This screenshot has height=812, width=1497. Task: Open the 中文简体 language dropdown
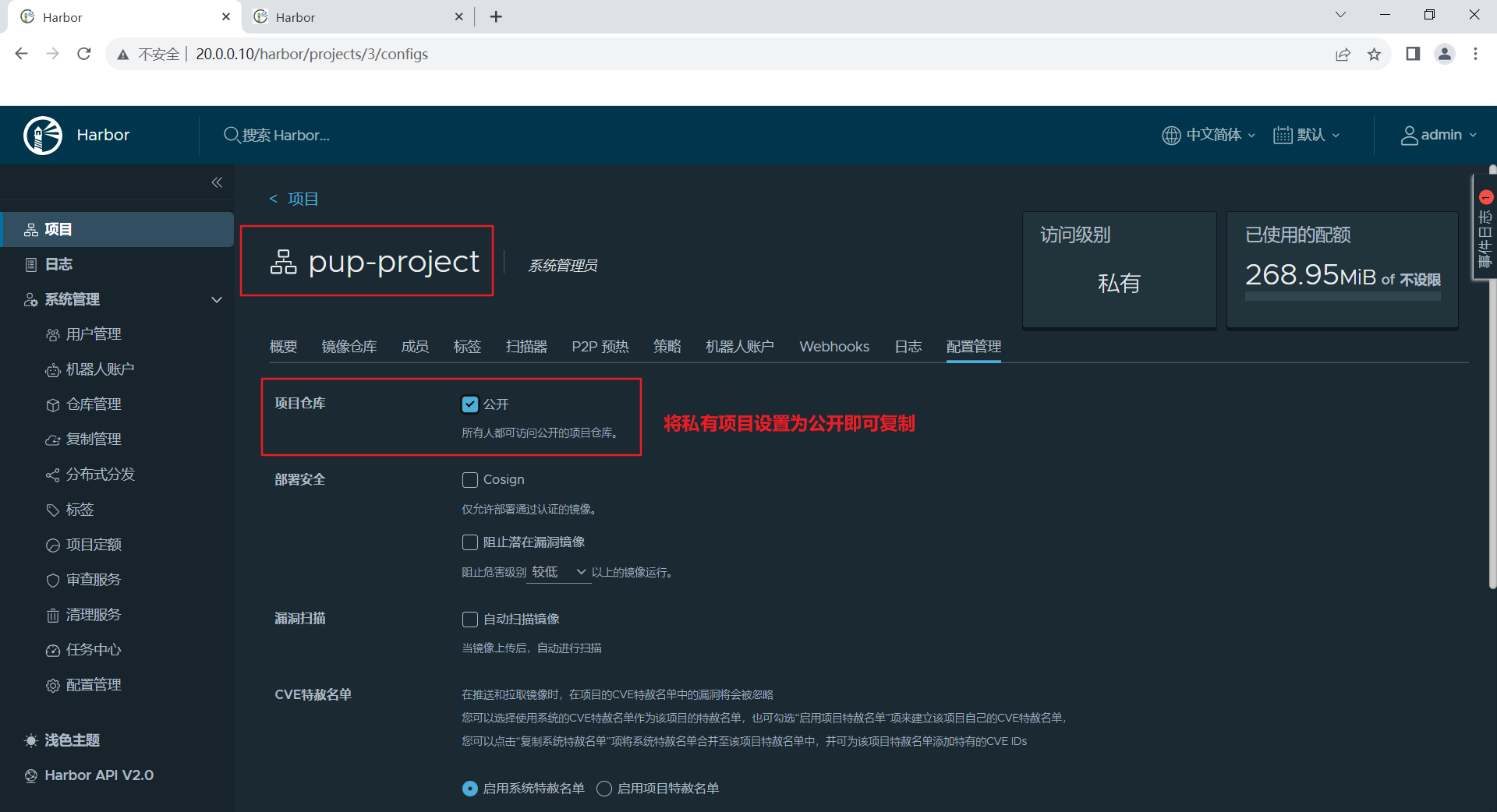pyautogui.click(x=1209, y=135)
